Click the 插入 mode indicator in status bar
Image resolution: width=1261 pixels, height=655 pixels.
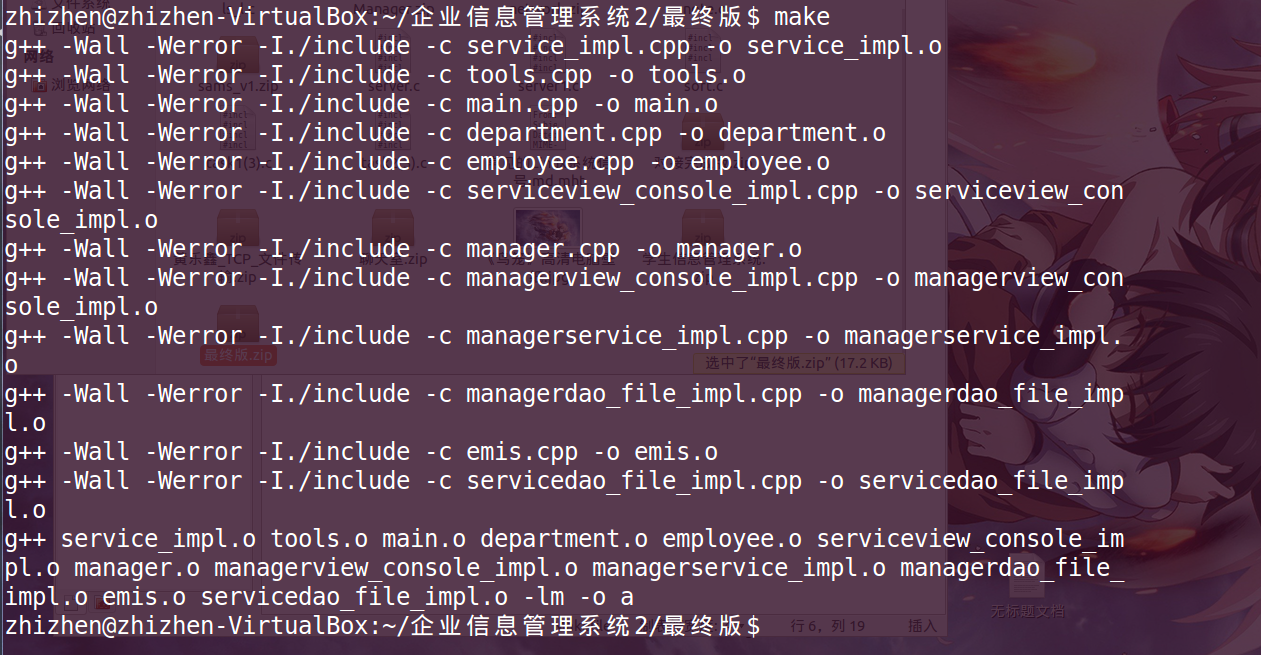922,626
